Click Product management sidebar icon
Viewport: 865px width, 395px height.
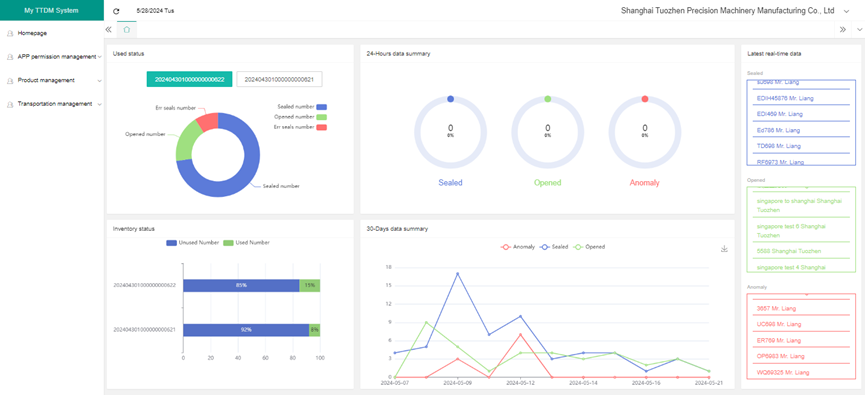pos(10,81)
